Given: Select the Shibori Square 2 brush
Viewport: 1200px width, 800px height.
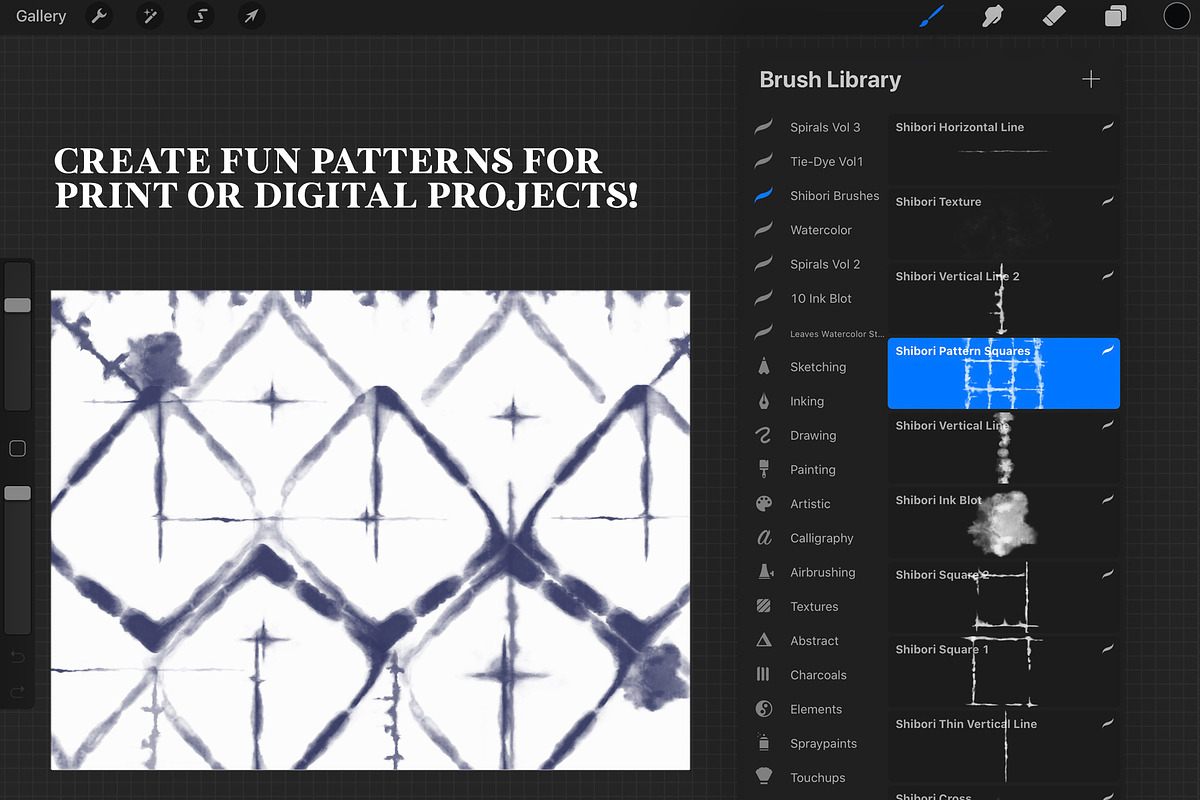Looking at the screenshot, I should coord(1004,597).
